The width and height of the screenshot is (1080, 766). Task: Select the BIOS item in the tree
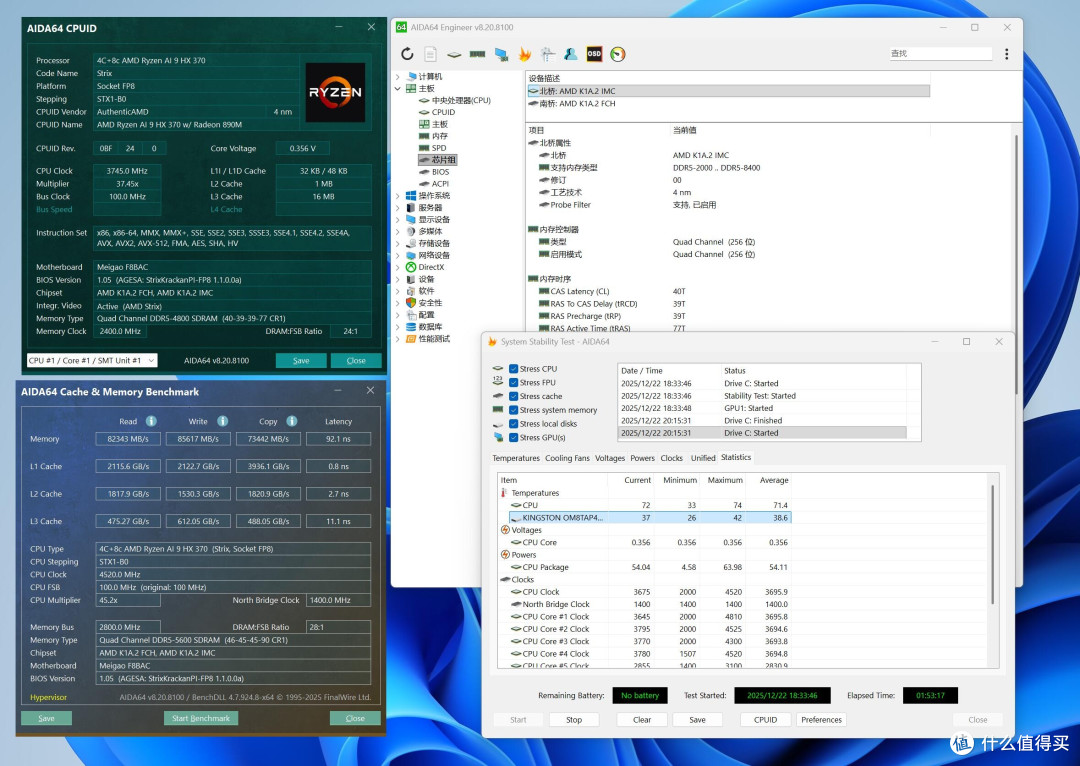pos(440,172)
